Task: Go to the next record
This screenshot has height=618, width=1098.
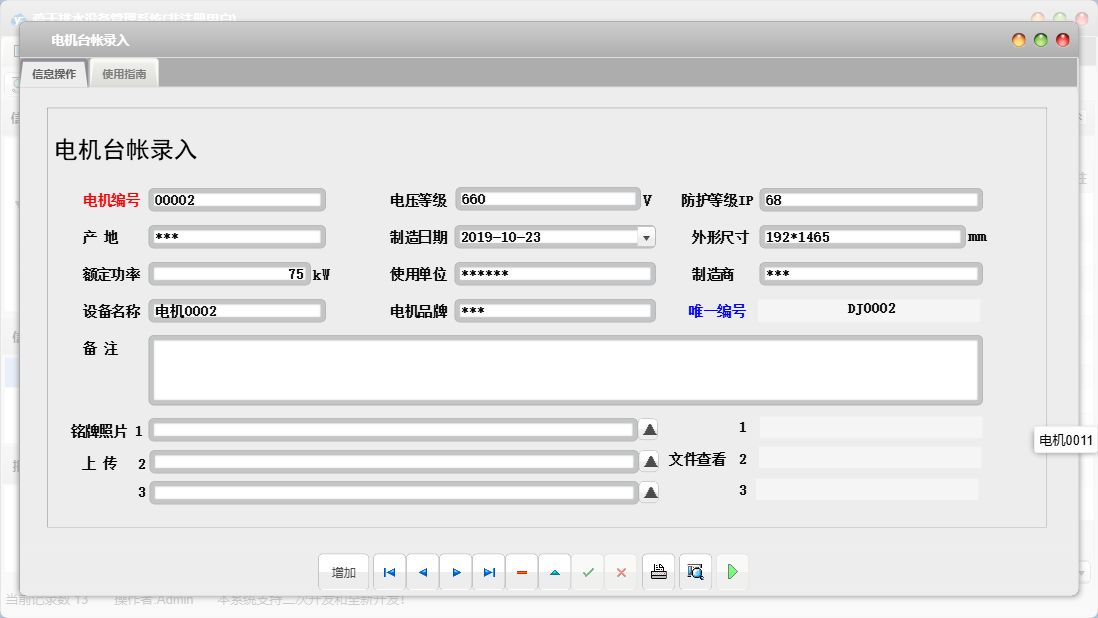Action: (x=456, y=572)
